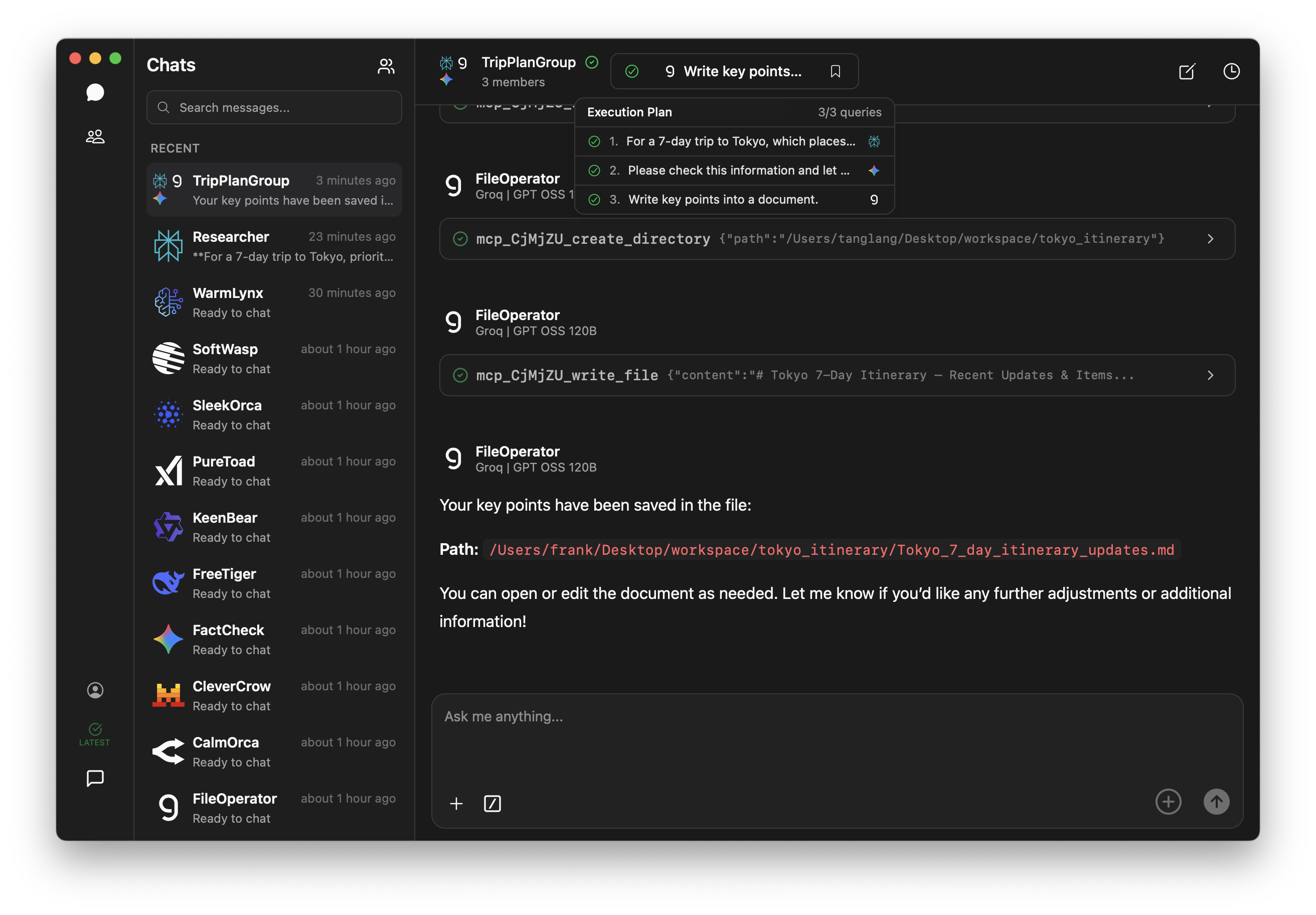Image resolution: width=1316 pixels, height=915 pixels.
Task: Click the saved file path Tokyo_7_day_itinerary_updates.md
Action: click(832, 550)
